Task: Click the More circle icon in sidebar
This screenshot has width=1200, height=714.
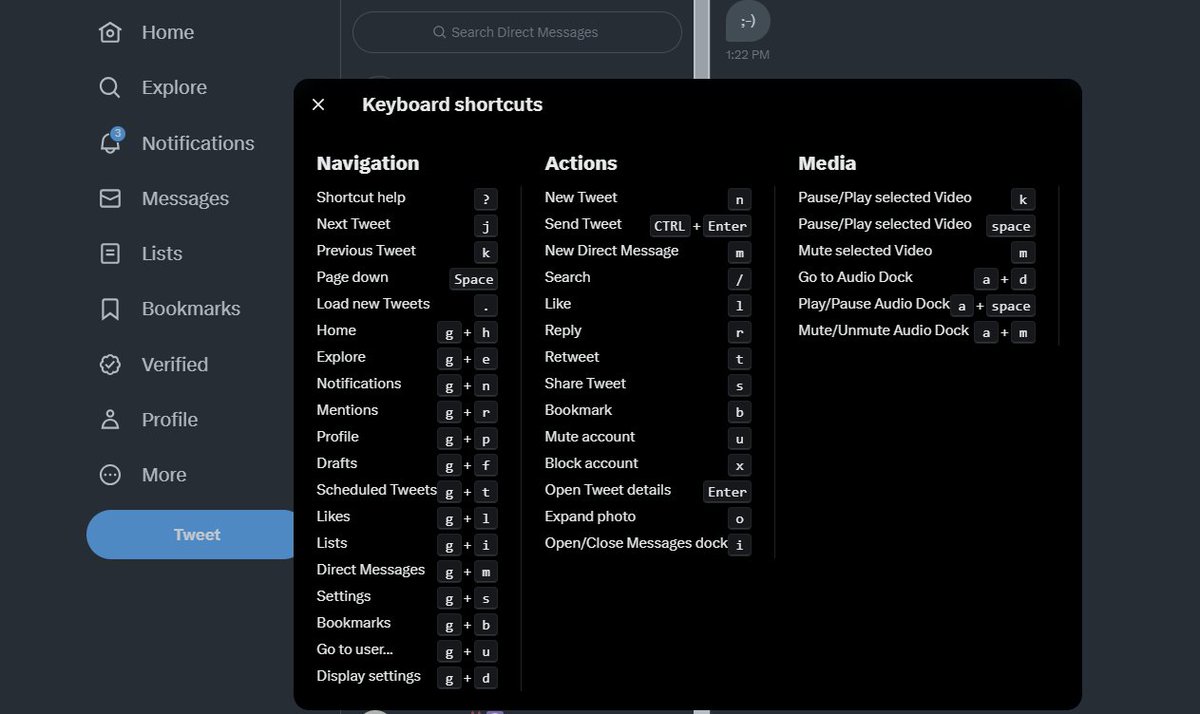Action: pyautogui.click(x=110, y=475)
